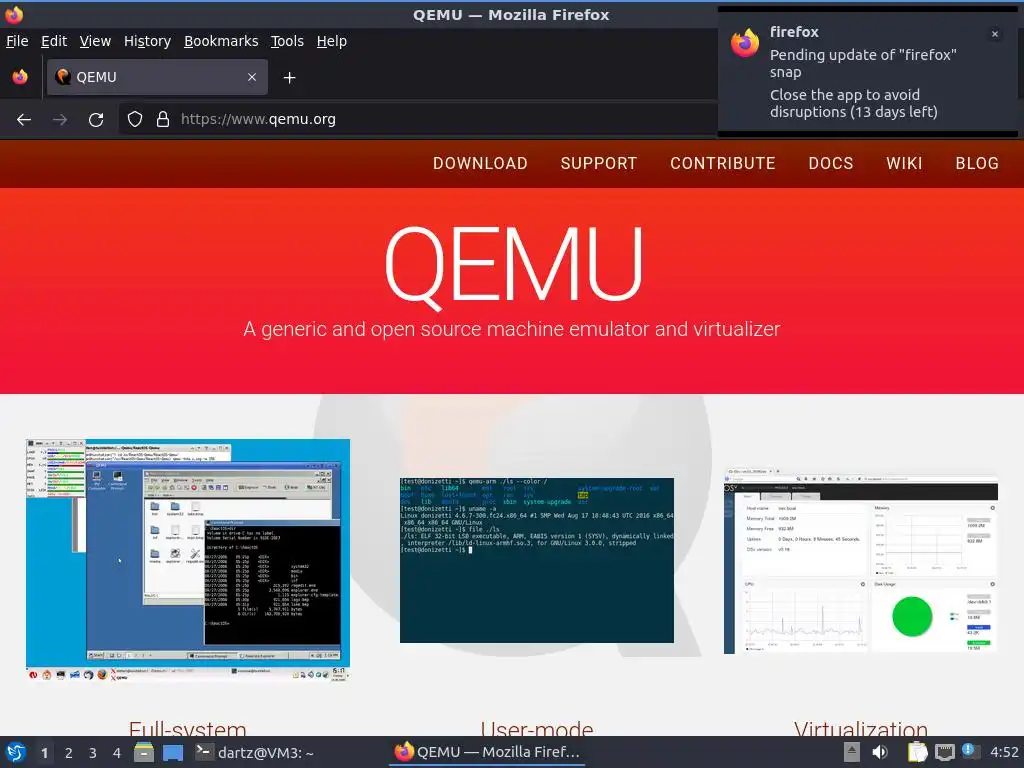Focus QEMU Mozilla Firefox taskbar entry

pos(487,752)
